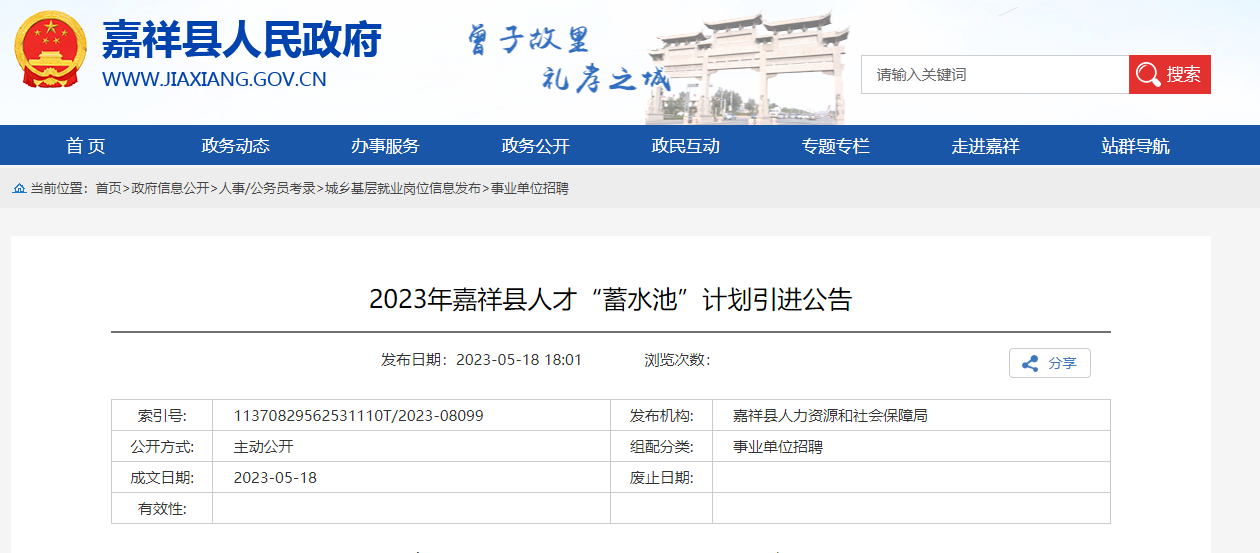Click the 组配分类 label cell
1260x553 pixels.
point(661,446)
